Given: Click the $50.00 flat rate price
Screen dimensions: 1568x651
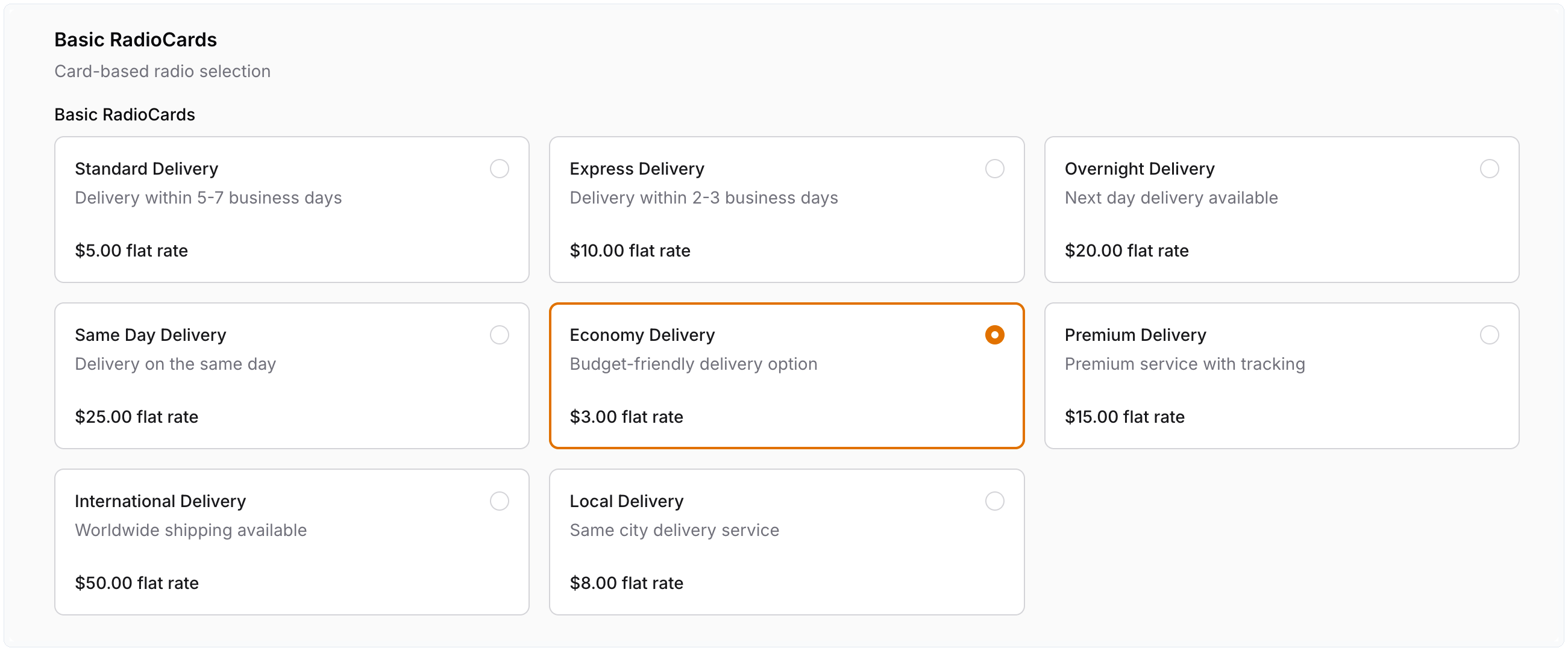Looking at the screenshot, I should pos(136,583).
